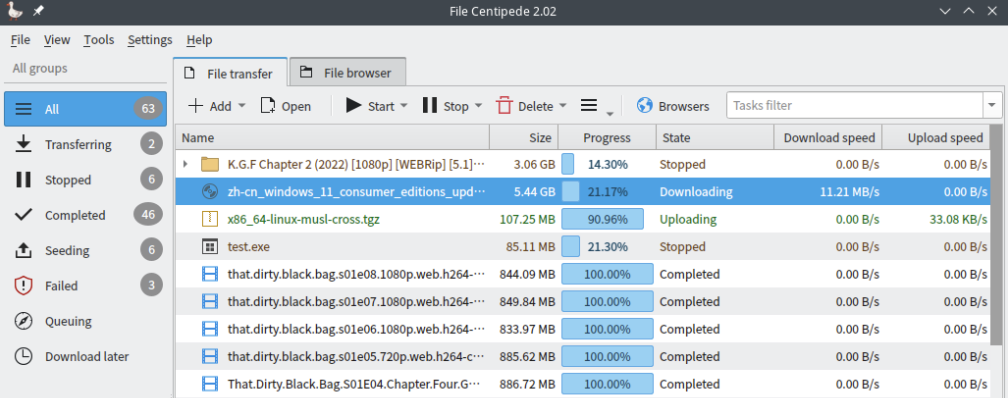Click the Browsers globe button
The height and width of the screenshot is (398, 1008).
tap(673, 105)
